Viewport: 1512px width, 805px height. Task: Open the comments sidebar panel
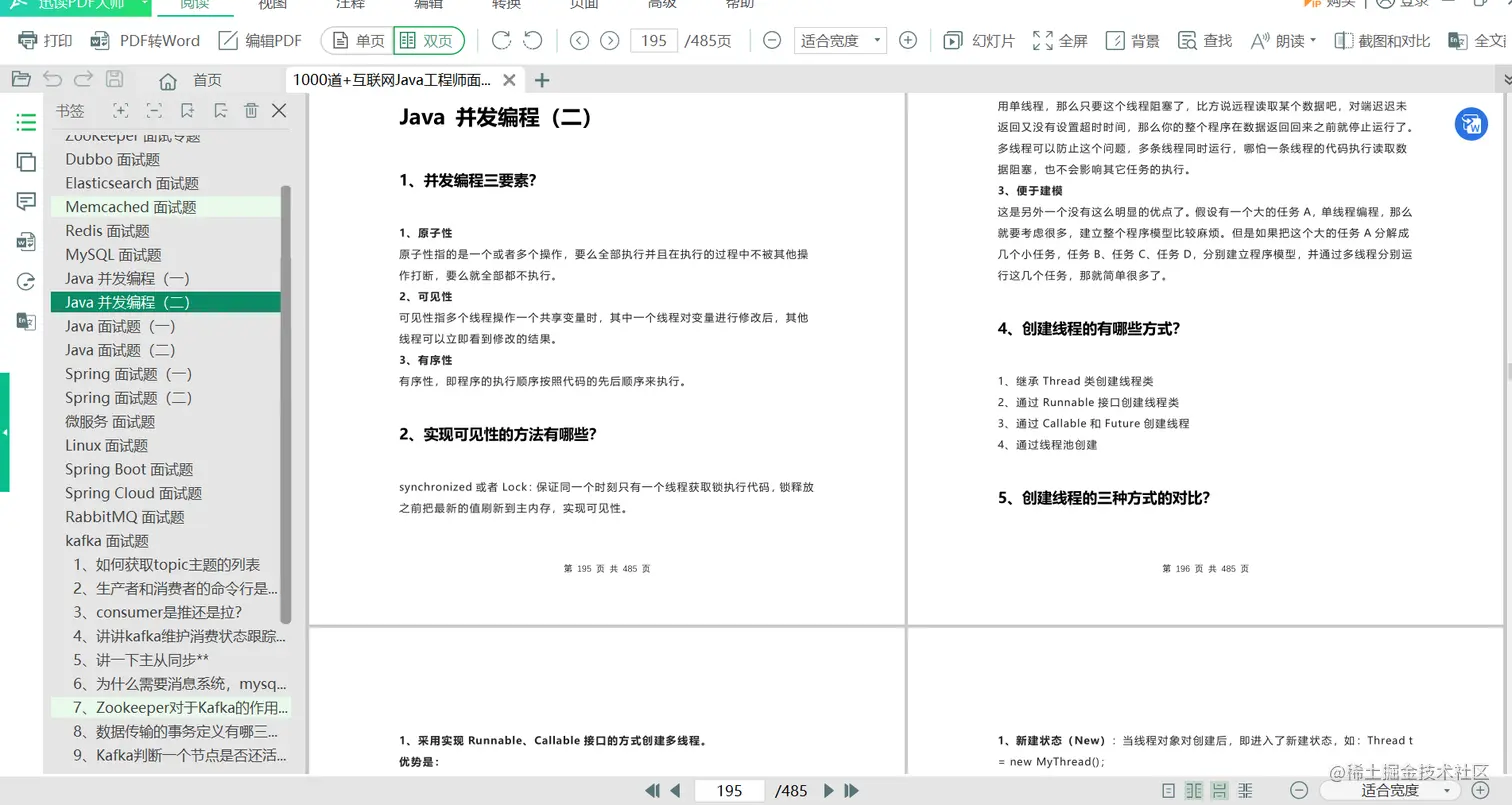click(26, 202)
